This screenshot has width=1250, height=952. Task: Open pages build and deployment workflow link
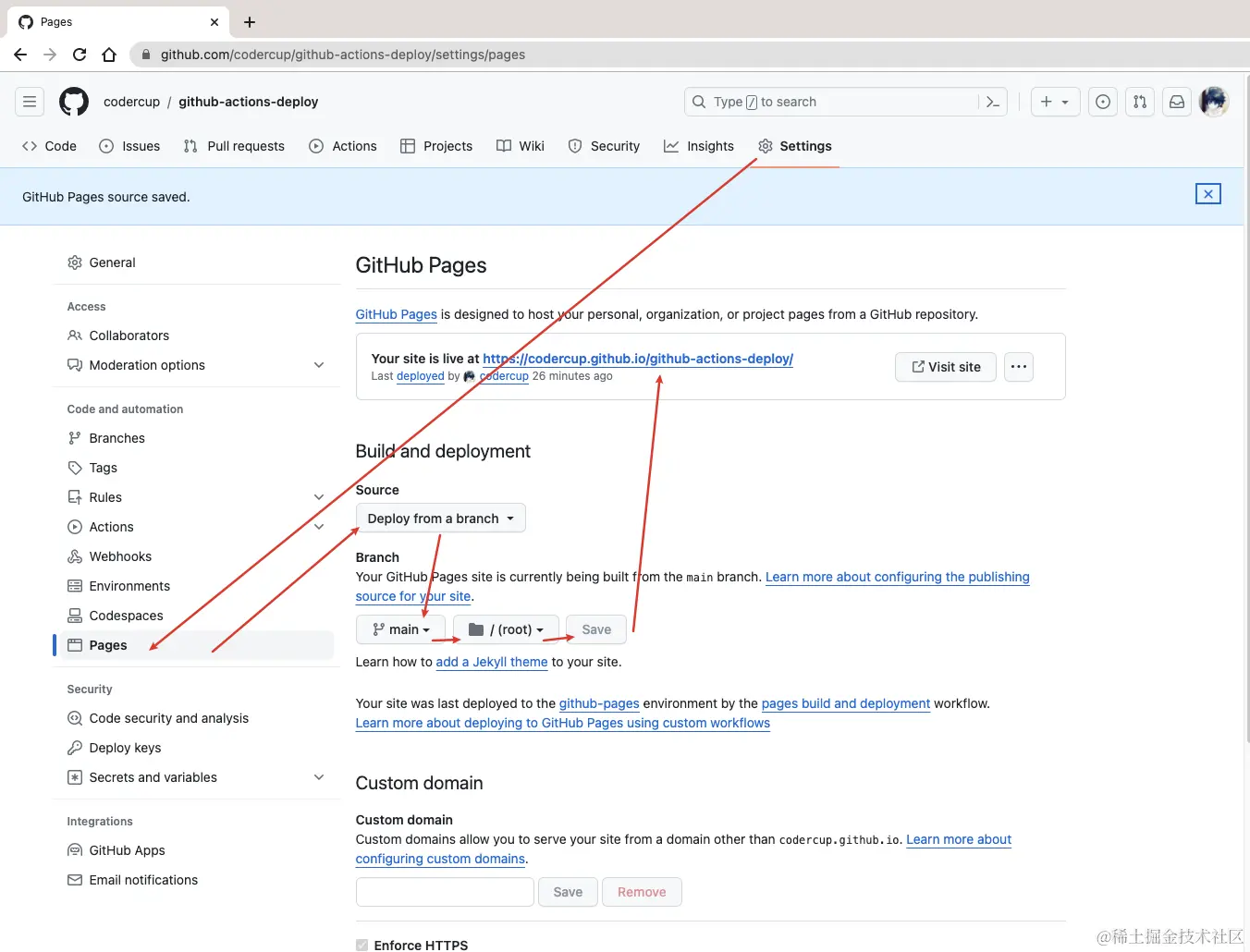point(846,703)
